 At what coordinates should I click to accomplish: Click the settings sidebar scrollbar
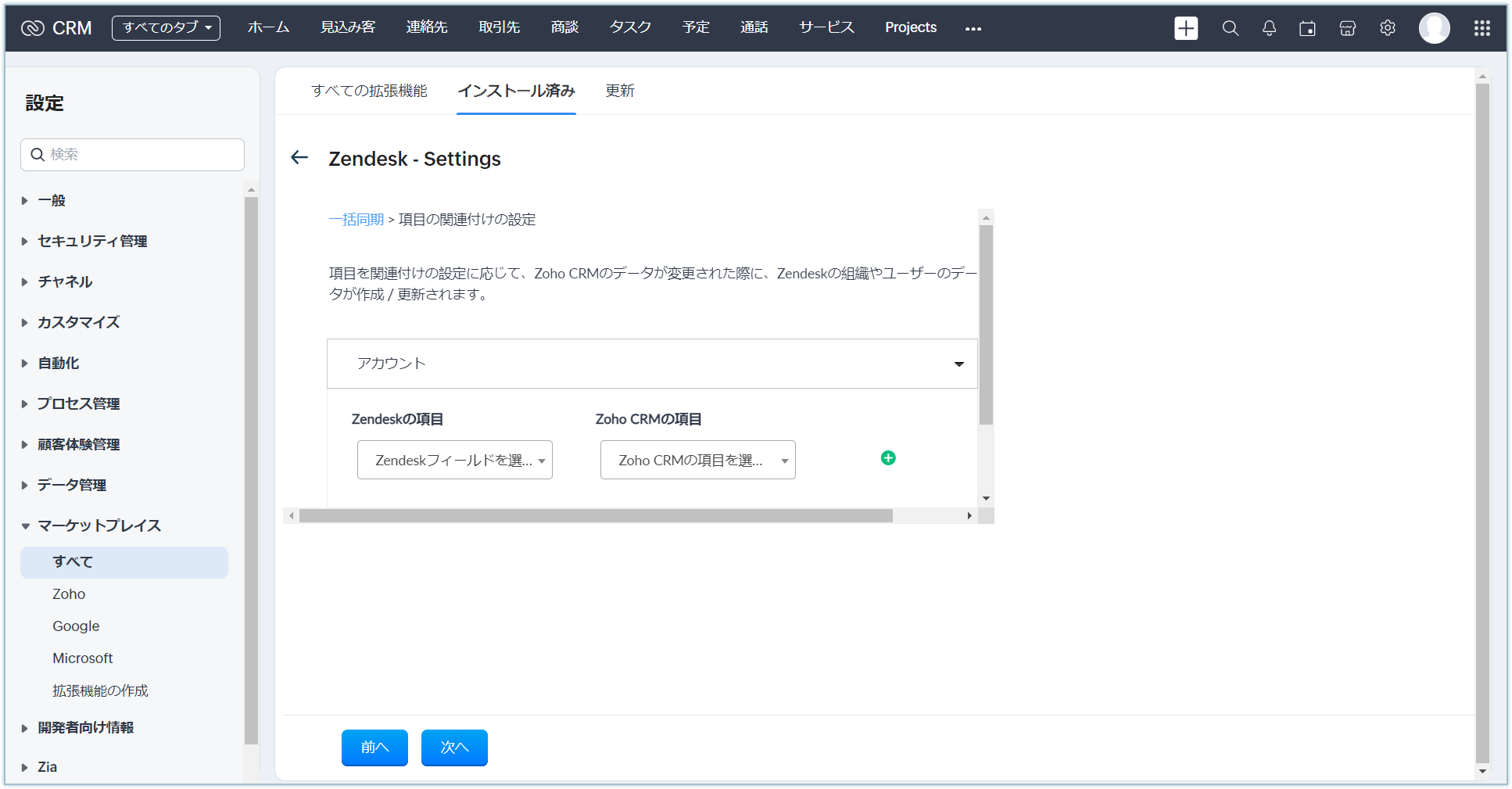(x=251, y=471)
